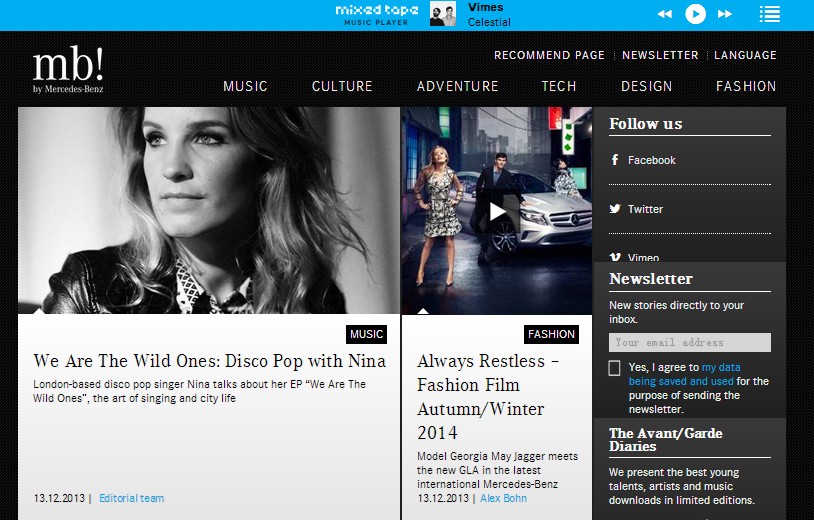Click the Facebook icon under Follow us
The height and width of the screenshot is (520, 814).
pyautogui.click(x=615, y=160)
